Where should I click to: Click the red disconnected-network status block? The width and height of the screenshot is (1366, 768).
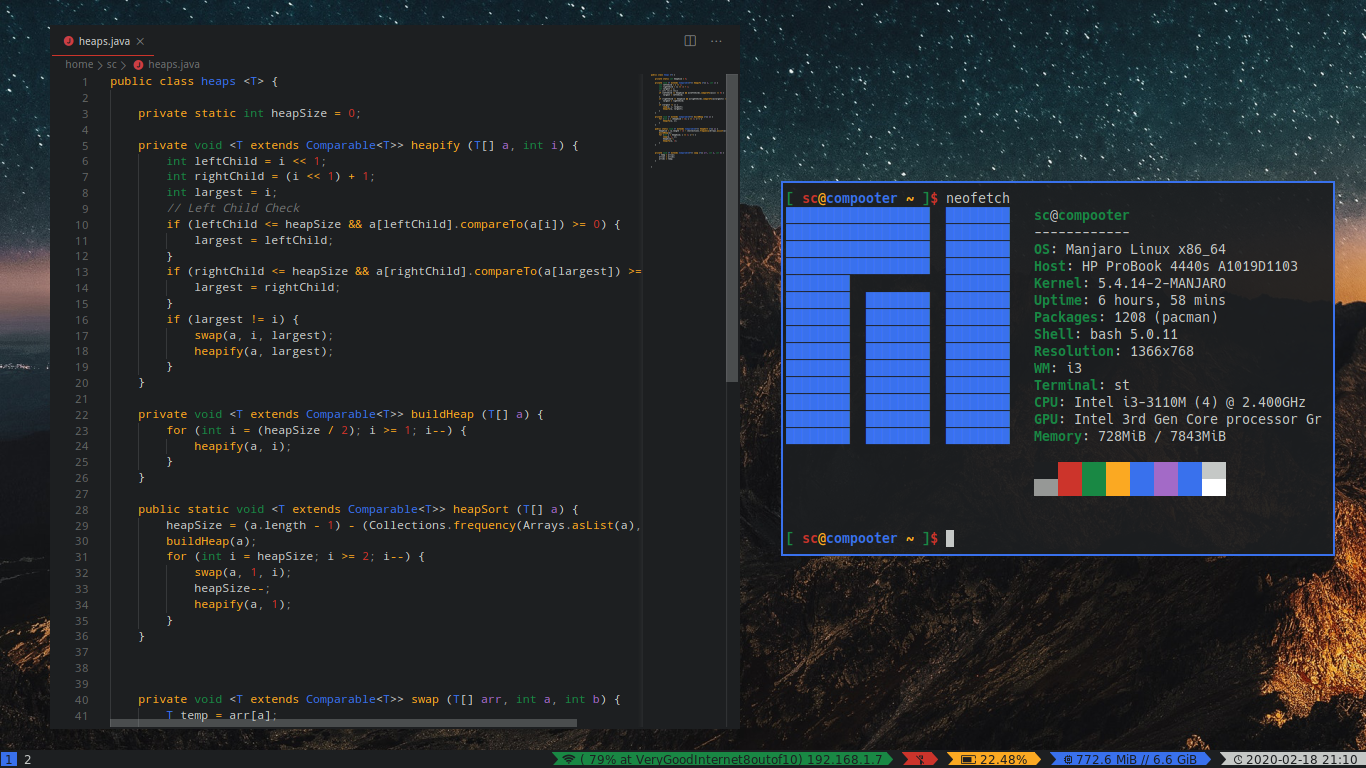pos(920,759)
